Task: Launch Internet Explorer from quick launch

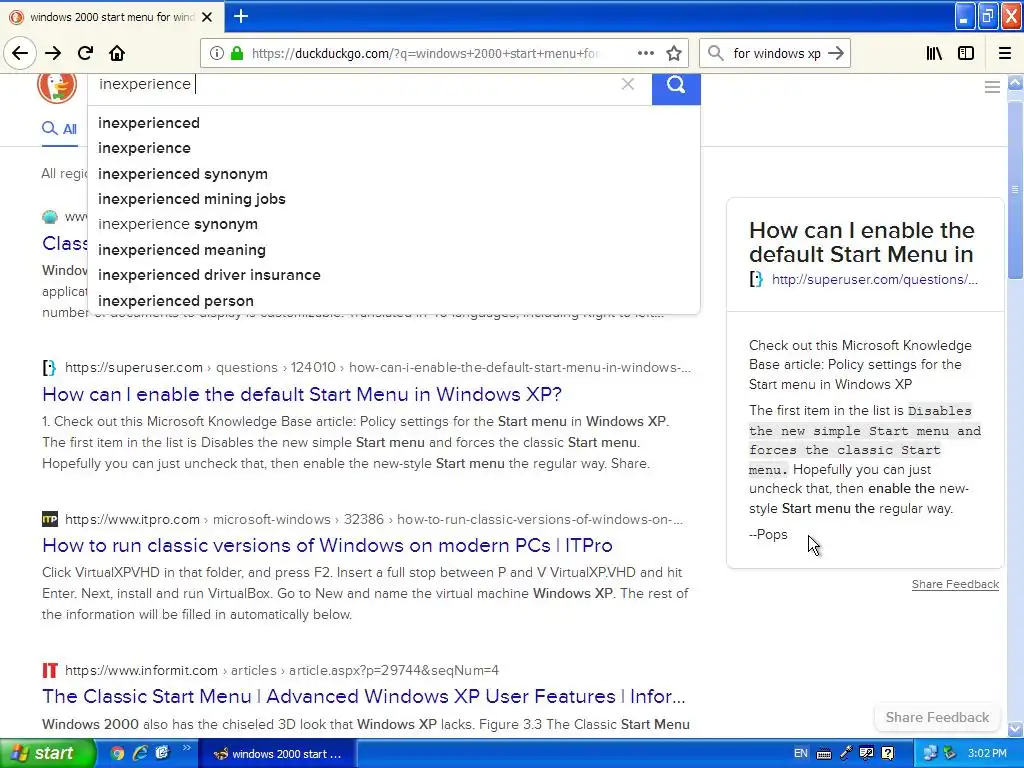Action: [140, 753]
